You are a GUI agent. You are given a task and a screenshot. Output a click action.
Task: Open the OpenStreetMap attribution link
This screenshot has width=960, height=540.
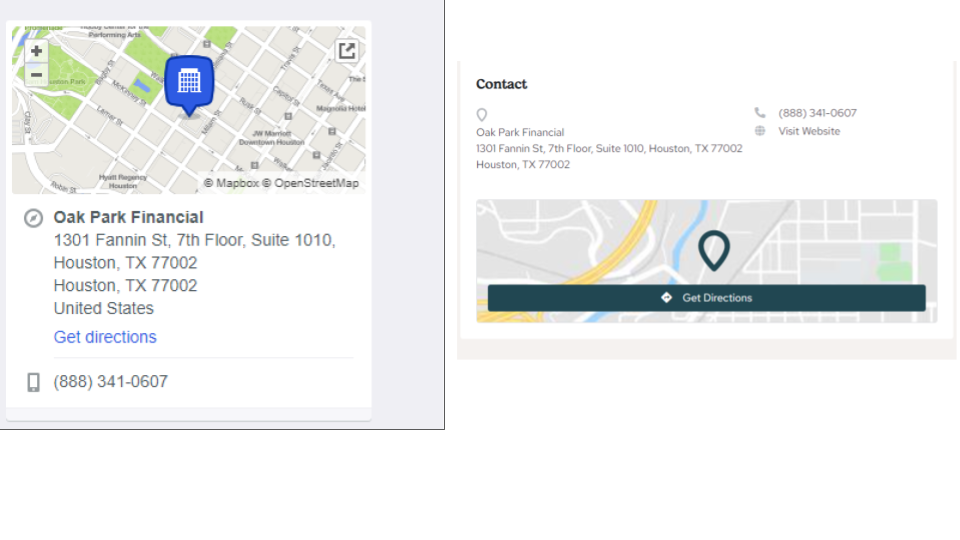310,183
